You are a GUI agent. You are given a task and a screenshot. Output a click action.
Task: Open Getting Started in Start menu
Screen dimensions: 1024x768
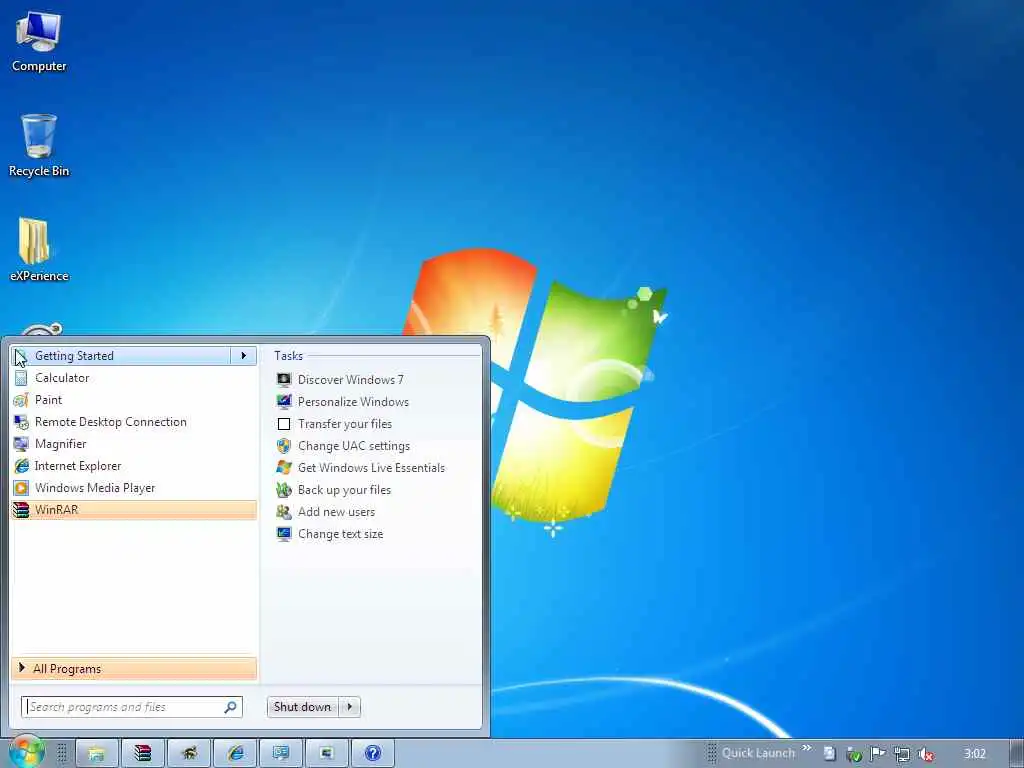pos(121,356)
